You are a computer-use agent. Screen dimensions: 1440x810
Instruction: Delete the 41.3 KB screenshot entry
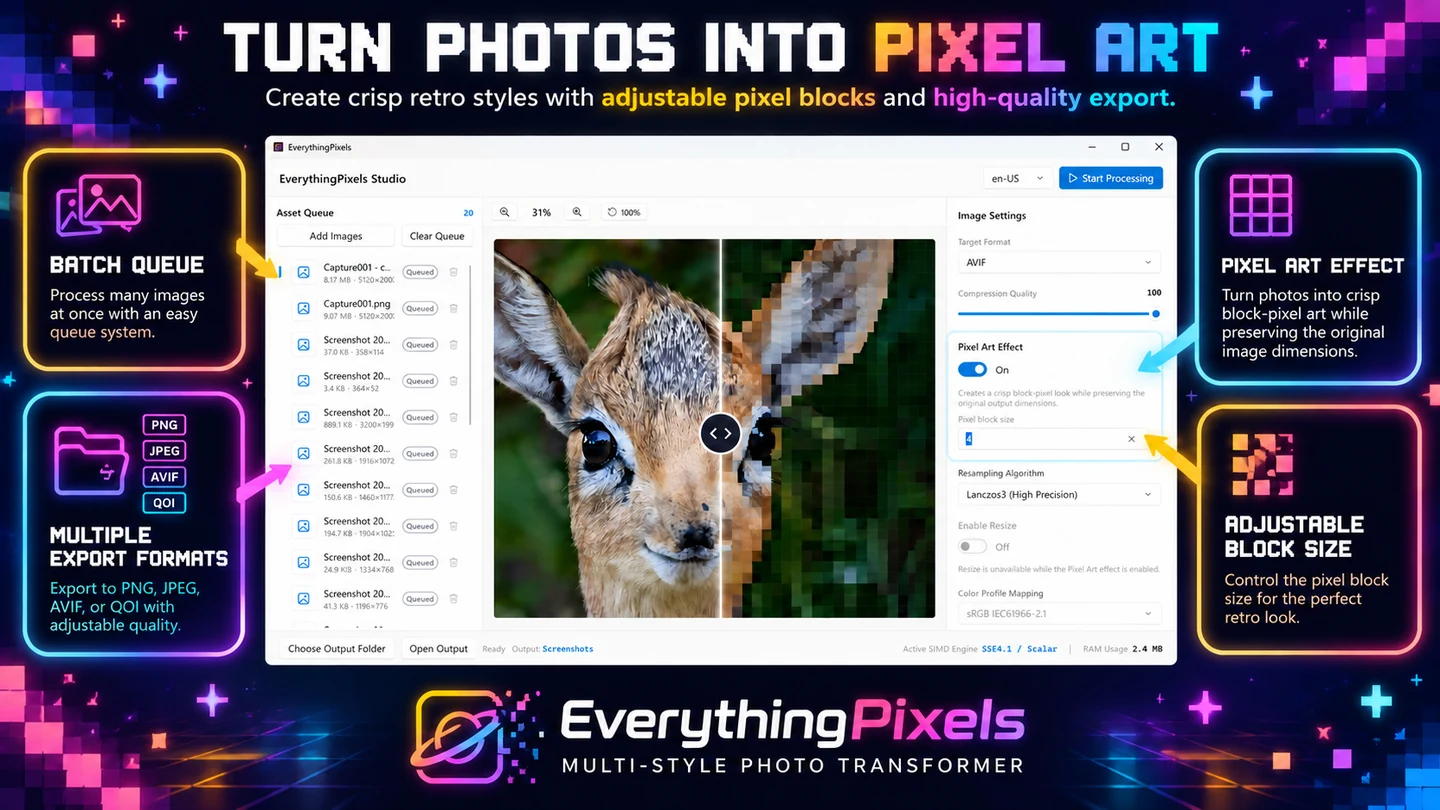(453, 599)
